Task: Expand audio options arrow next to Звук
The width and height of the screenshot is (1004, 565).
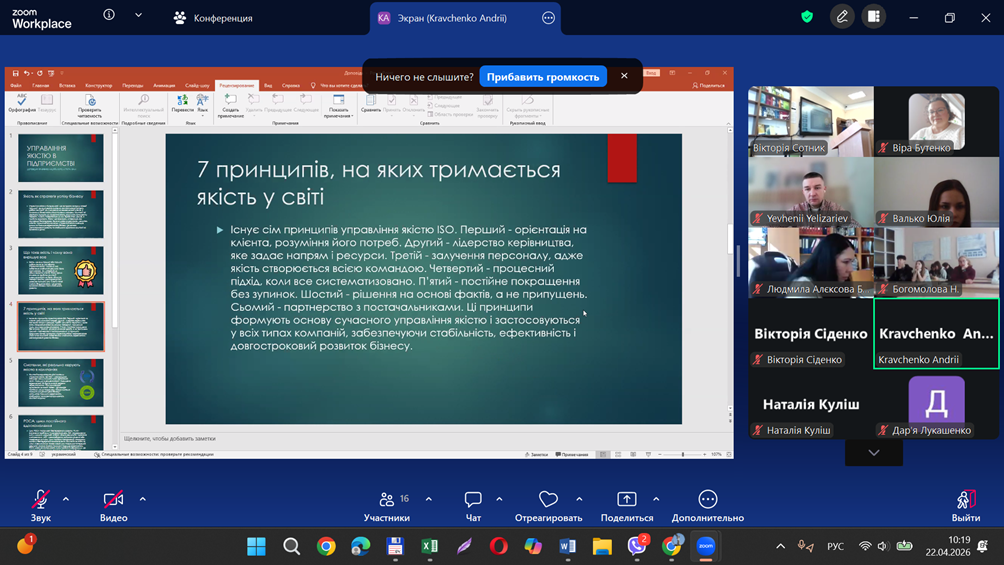Action: coord(66,499)
